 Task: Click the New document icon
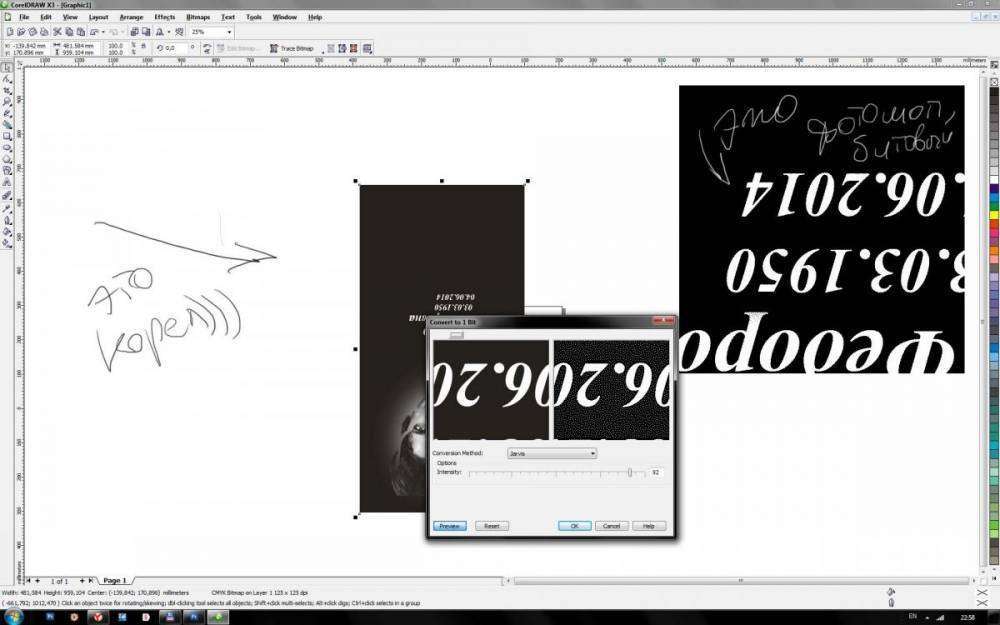tap(9, 32)
